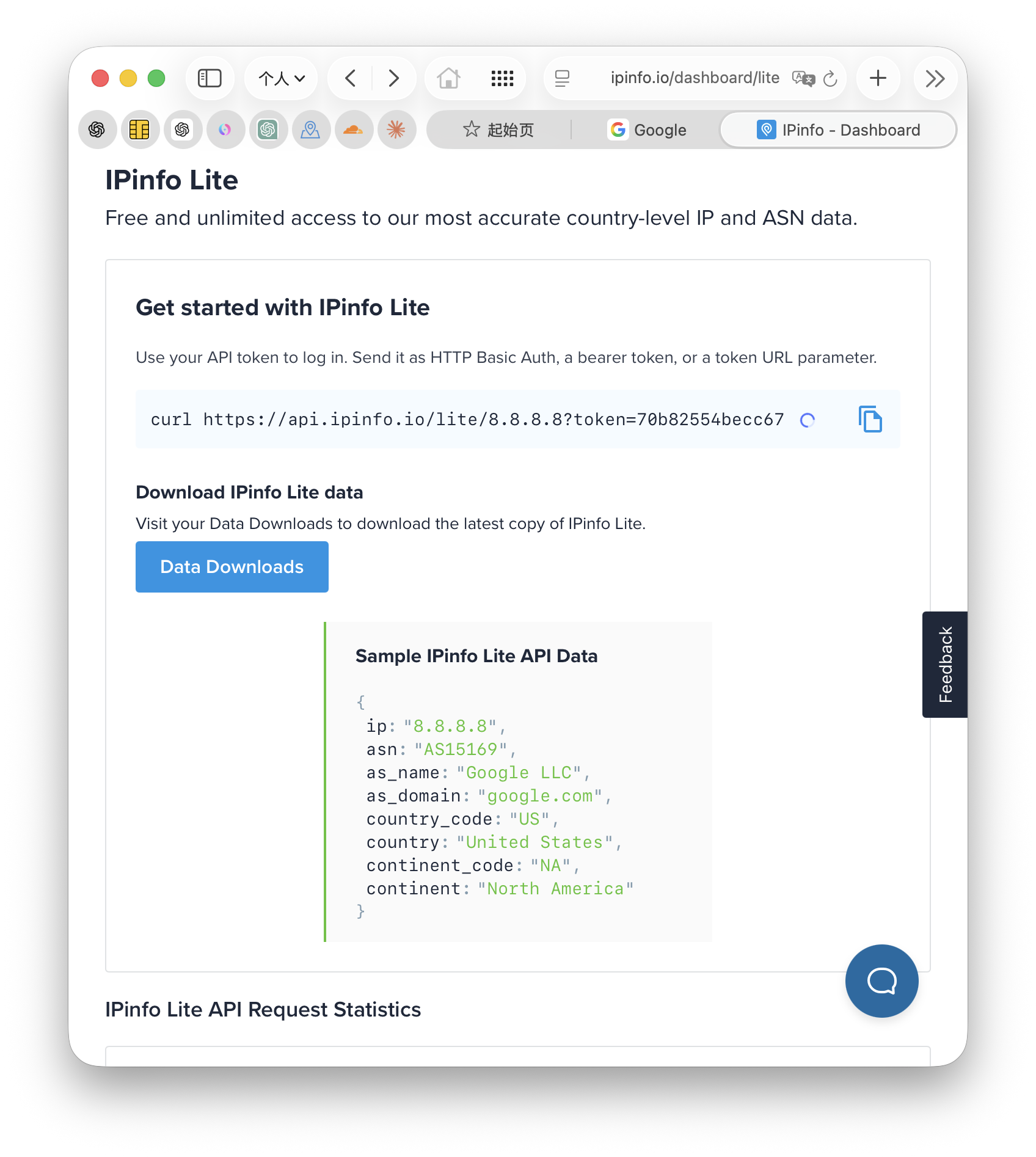Toggle the Safari sidebar icon
This screenshot has height=1157, width=1036.
click(x=210, y=78)
